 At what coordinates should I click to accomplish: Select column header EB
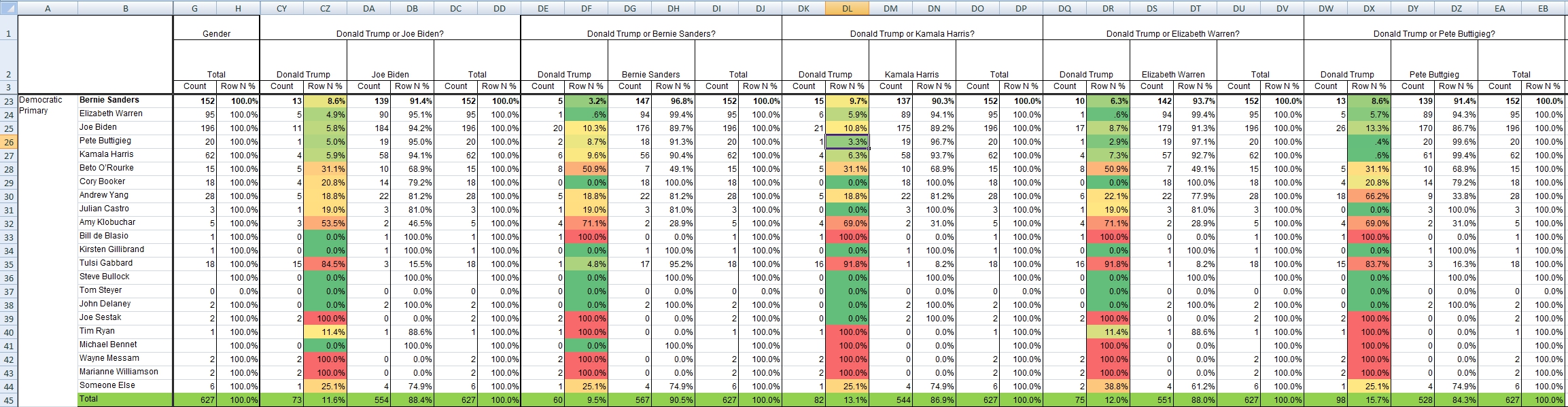coord(1543,8)
